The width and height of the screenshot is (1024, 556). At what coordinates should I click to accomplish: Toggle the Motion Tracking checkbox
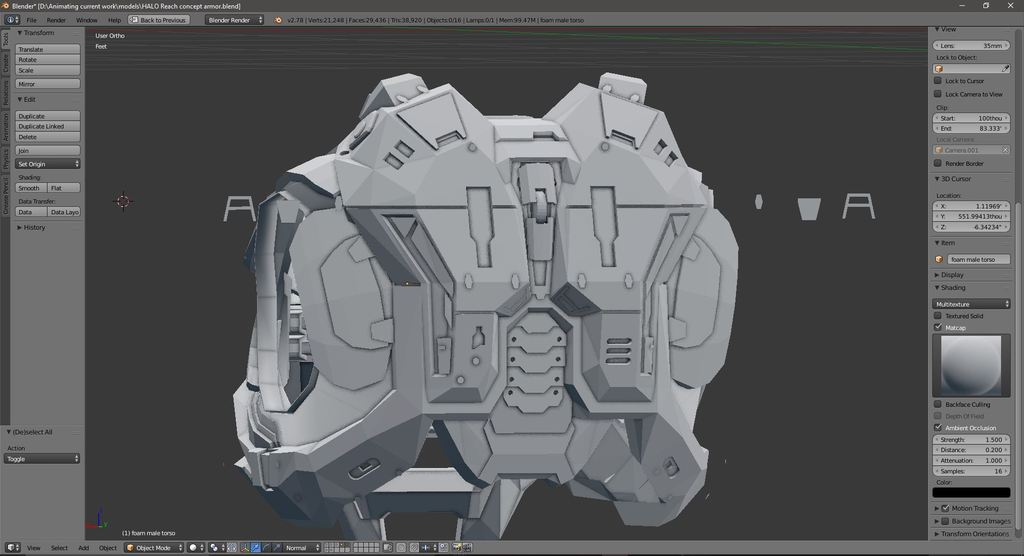click(x=945, y=508)
